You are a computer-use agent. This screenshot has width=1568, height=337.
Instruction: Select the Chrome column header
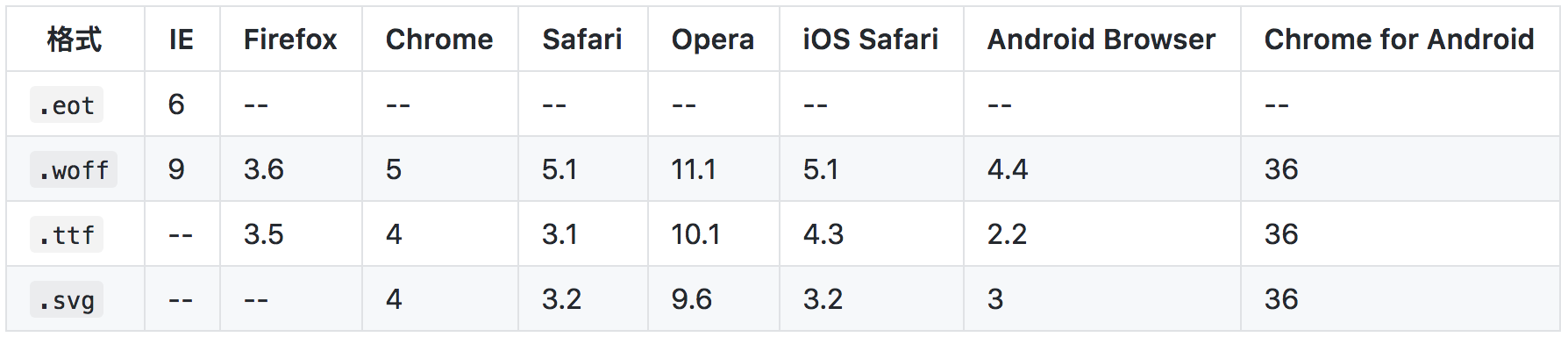click(439, 39)
